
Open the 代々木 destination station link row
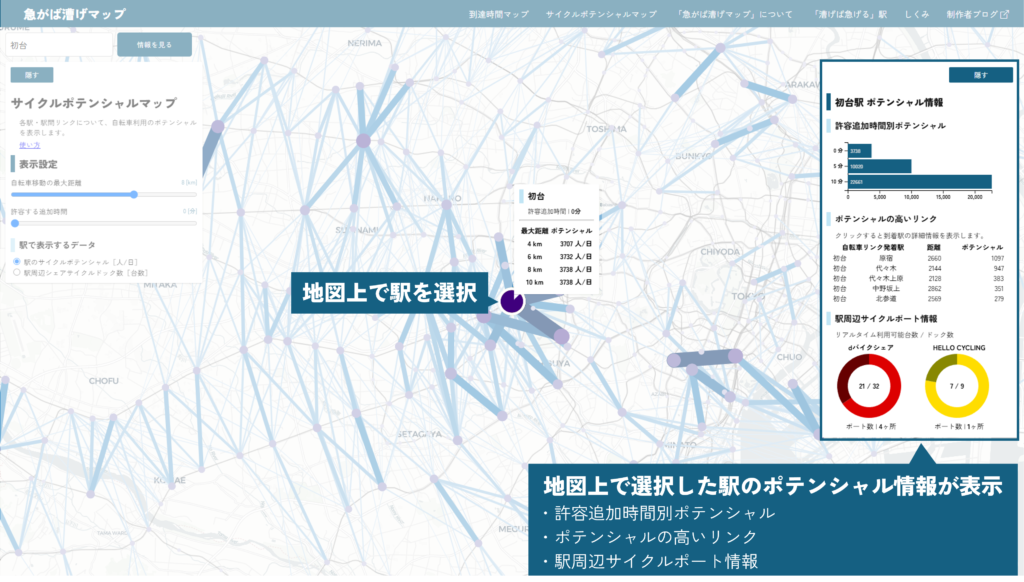click(918, 268)
